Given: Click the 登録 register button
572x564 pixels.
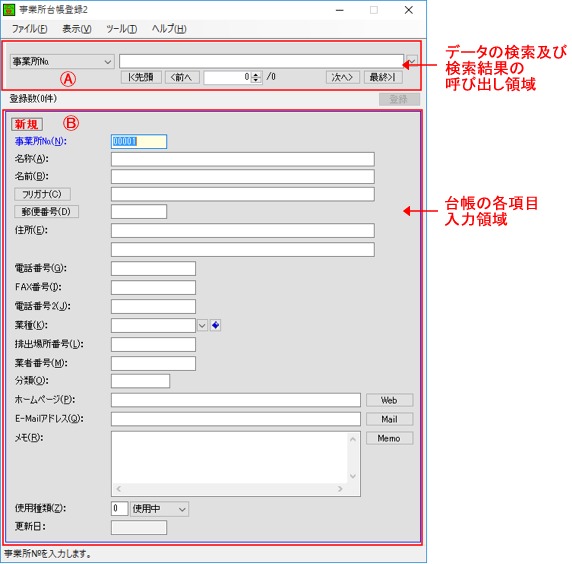Looking at the screenshot, I should click(399, 99).
